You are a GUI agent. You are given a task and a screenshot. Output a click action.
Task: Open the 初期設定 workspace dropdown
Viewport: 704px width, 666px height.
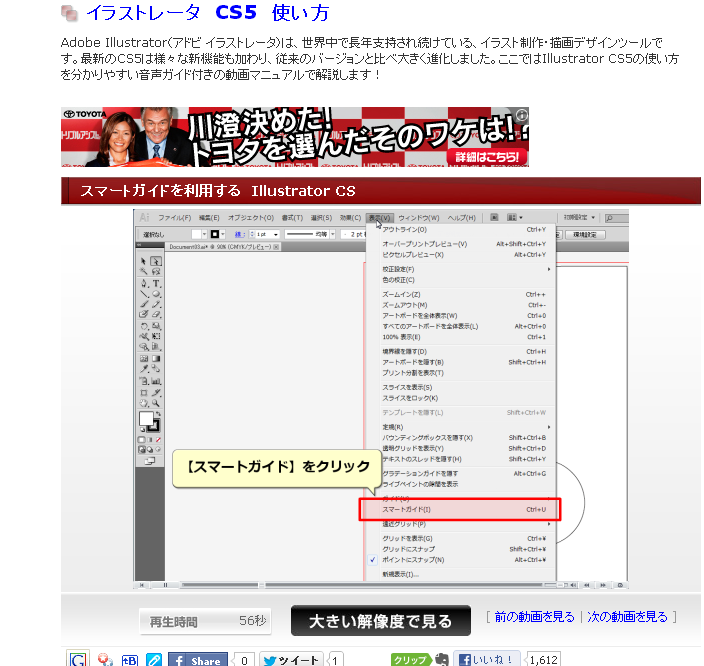point(579,217)
